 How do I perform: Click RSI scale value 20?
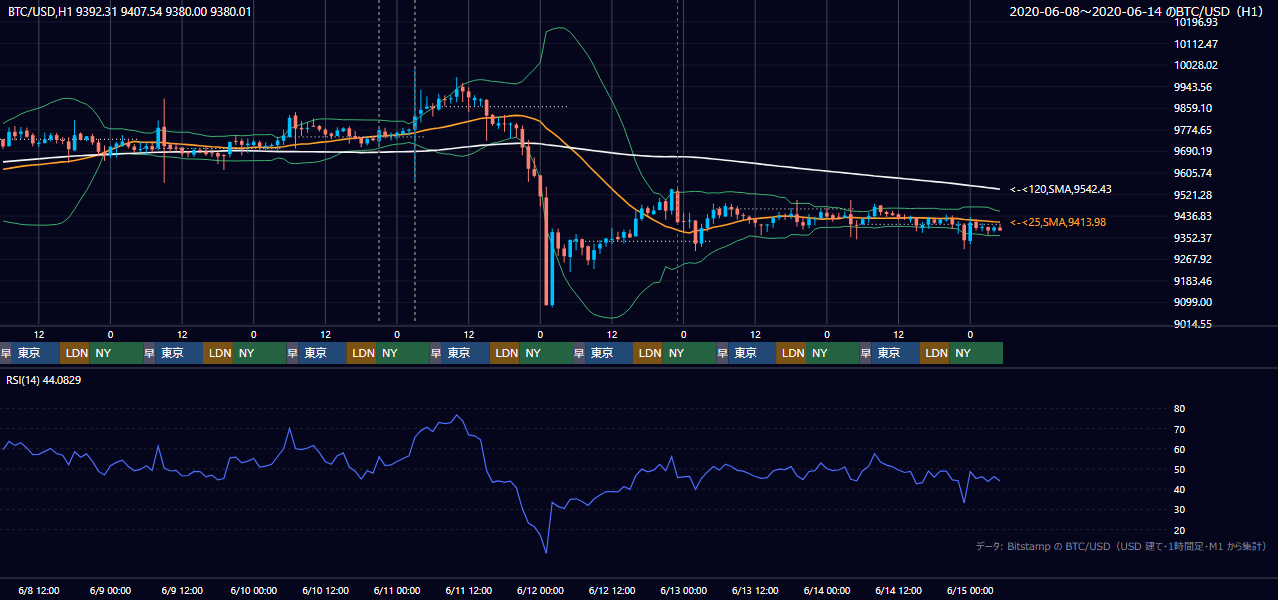tap(1179, 530)
